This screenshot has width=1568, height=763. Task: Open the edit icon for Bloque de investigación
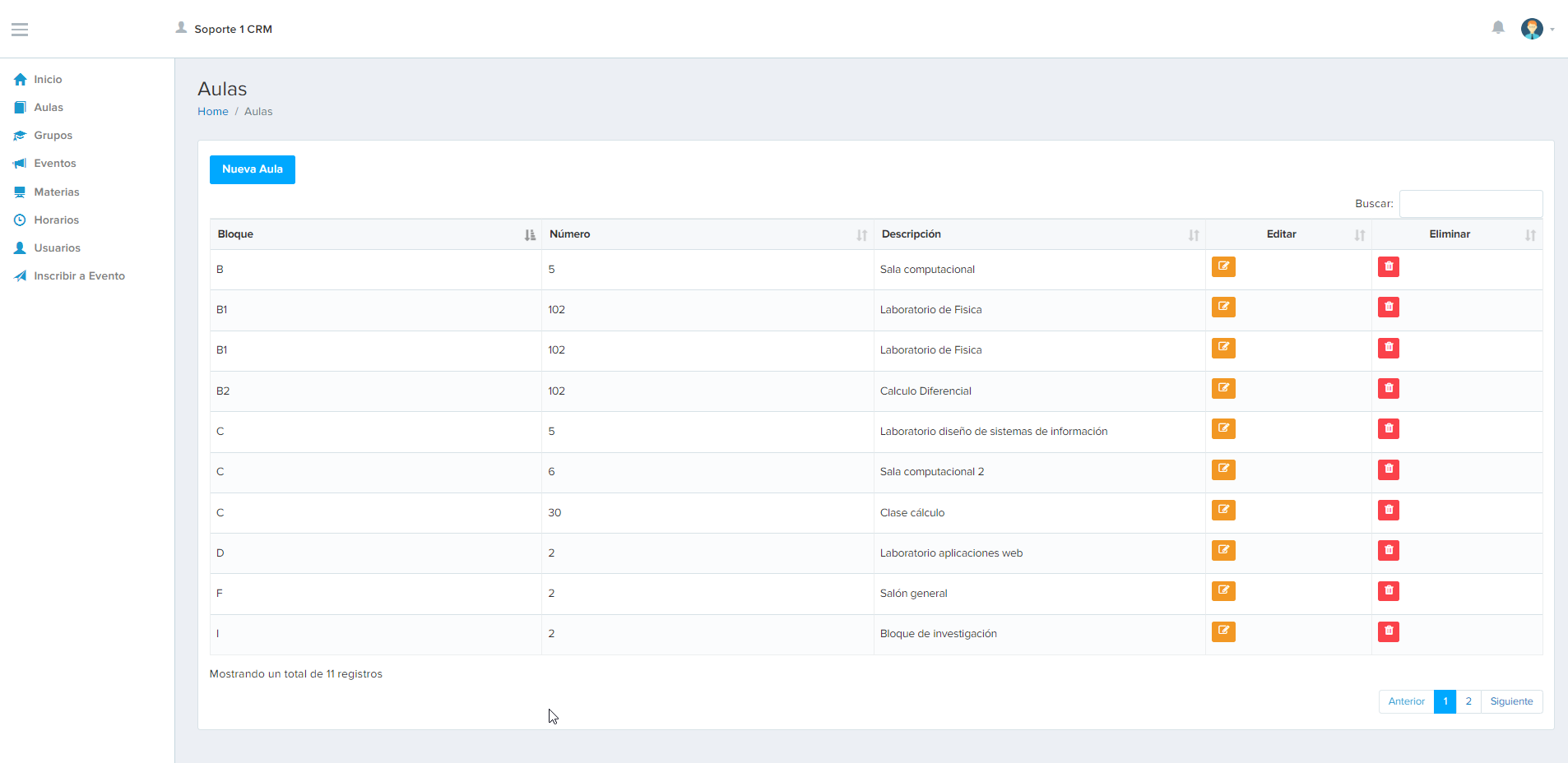1223,631
